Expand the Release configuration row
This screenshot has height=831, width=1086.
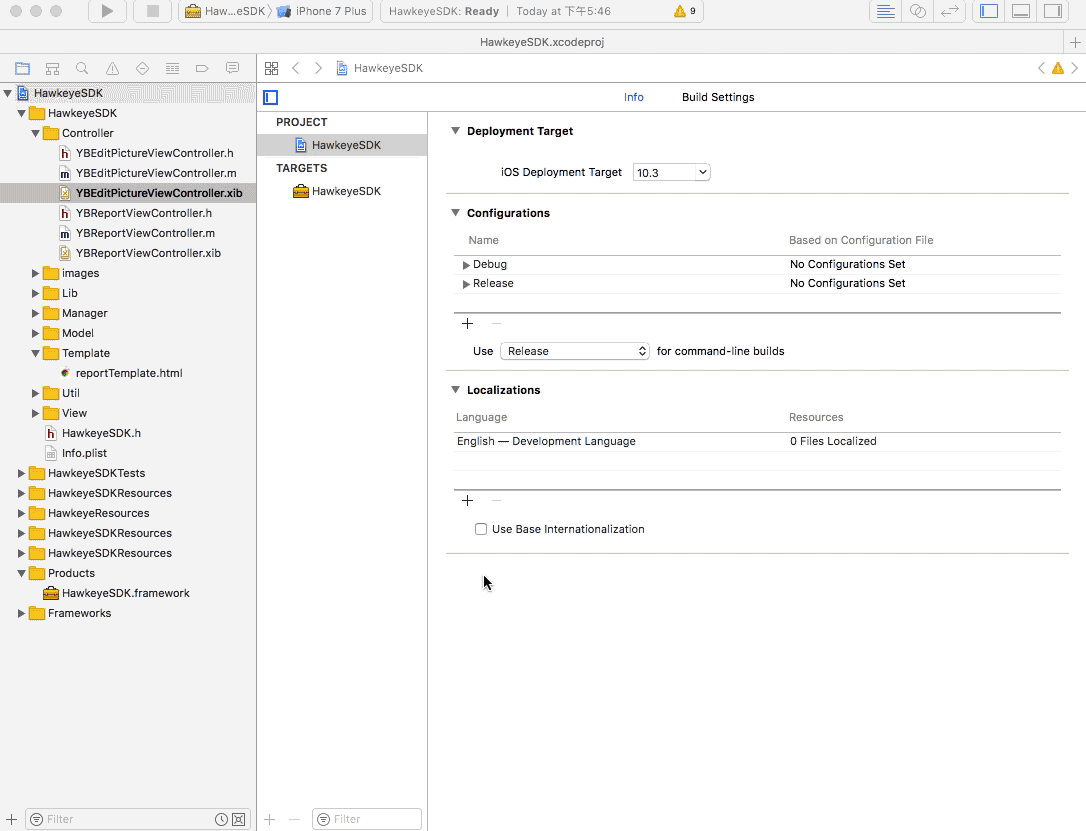click(x=466, y=284)
